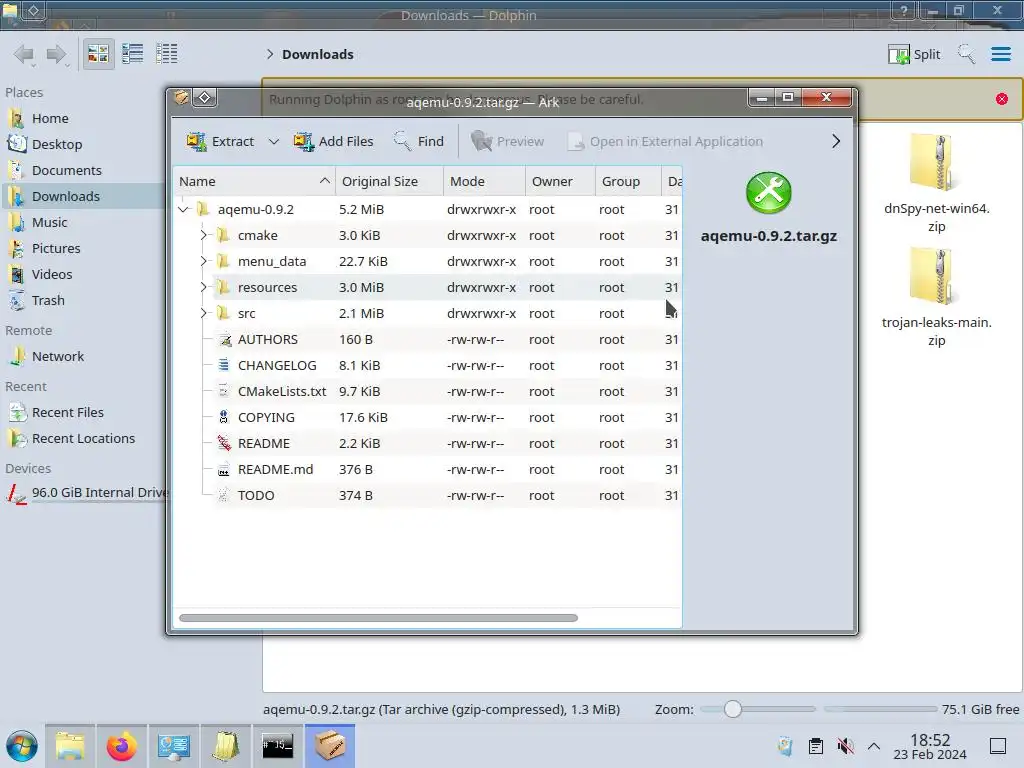Select the COPYING file icon

click(224, 417)
